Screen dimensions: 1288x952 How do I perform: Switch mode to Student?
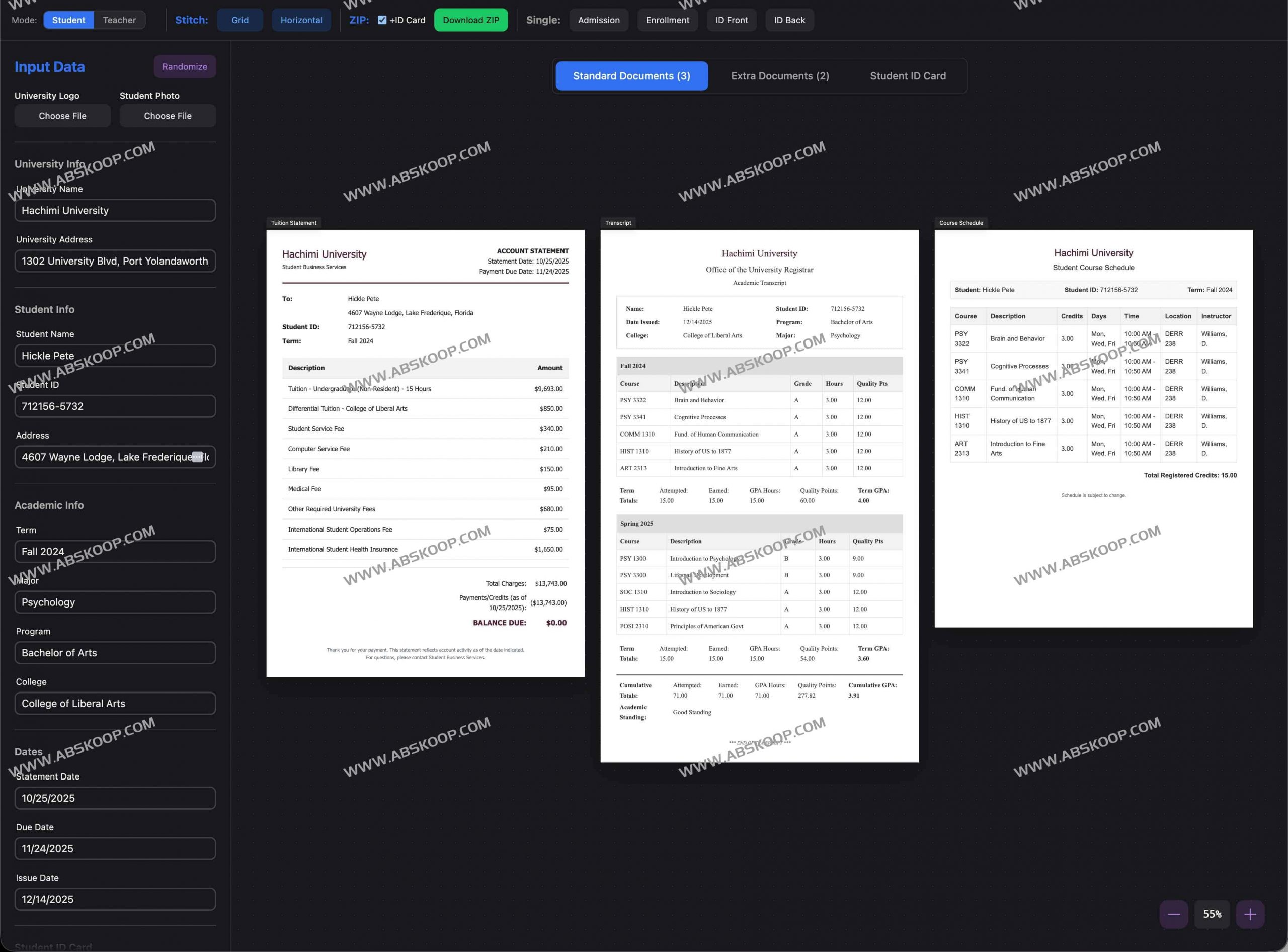point(68,20)
